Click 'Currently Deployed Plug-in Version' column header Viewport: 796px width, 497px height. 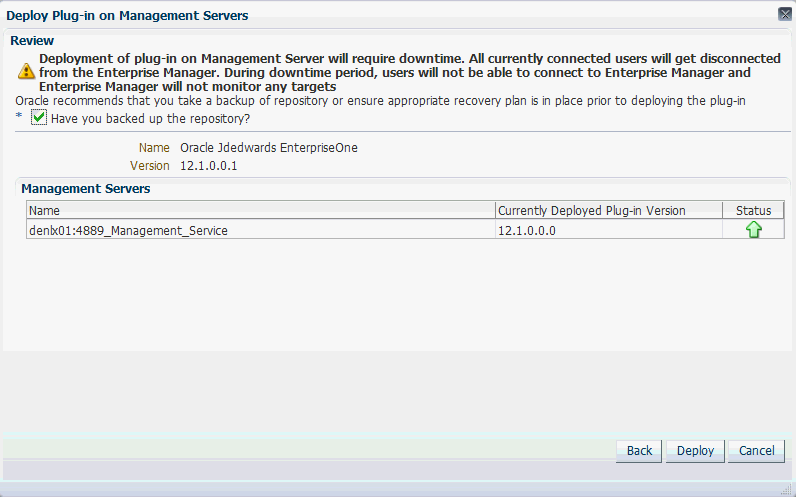[609, 210]
